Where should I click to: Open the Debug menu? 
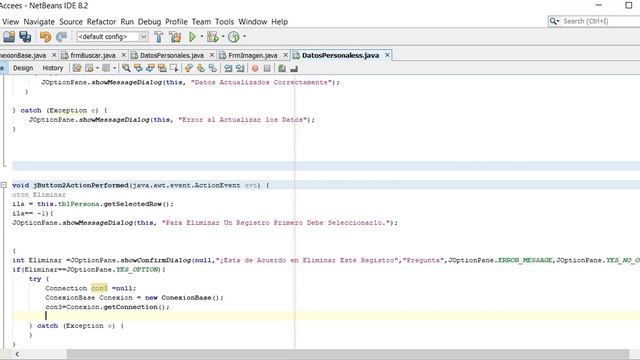[149, 22]
